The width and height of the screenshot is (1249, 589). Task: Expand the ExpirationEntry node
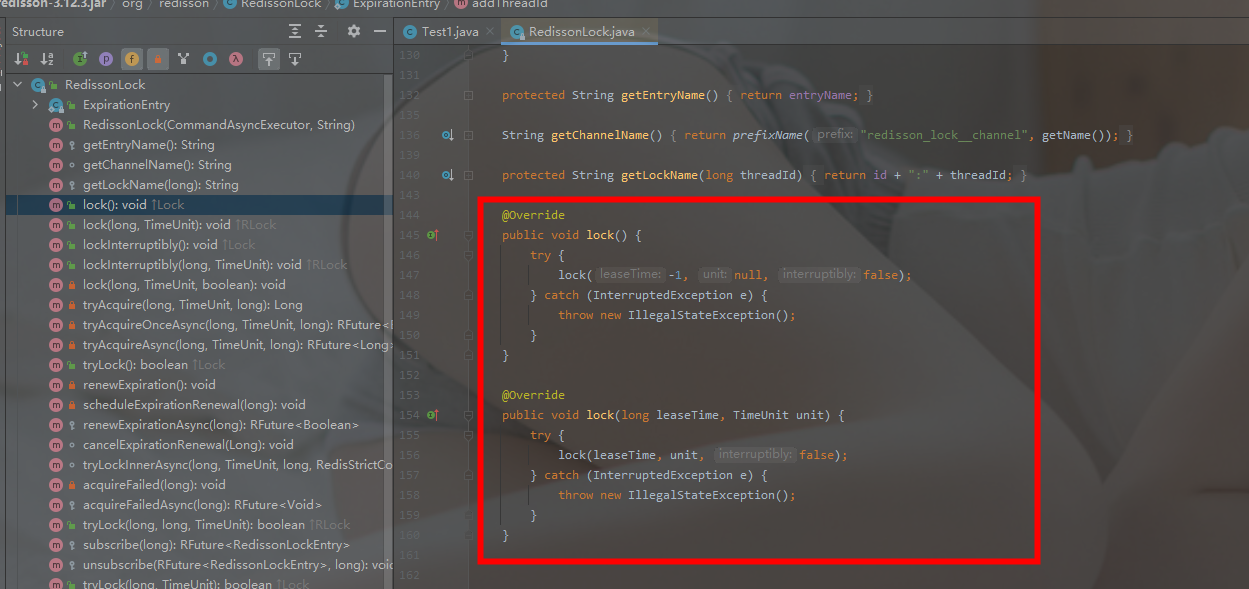click(35, 105)
